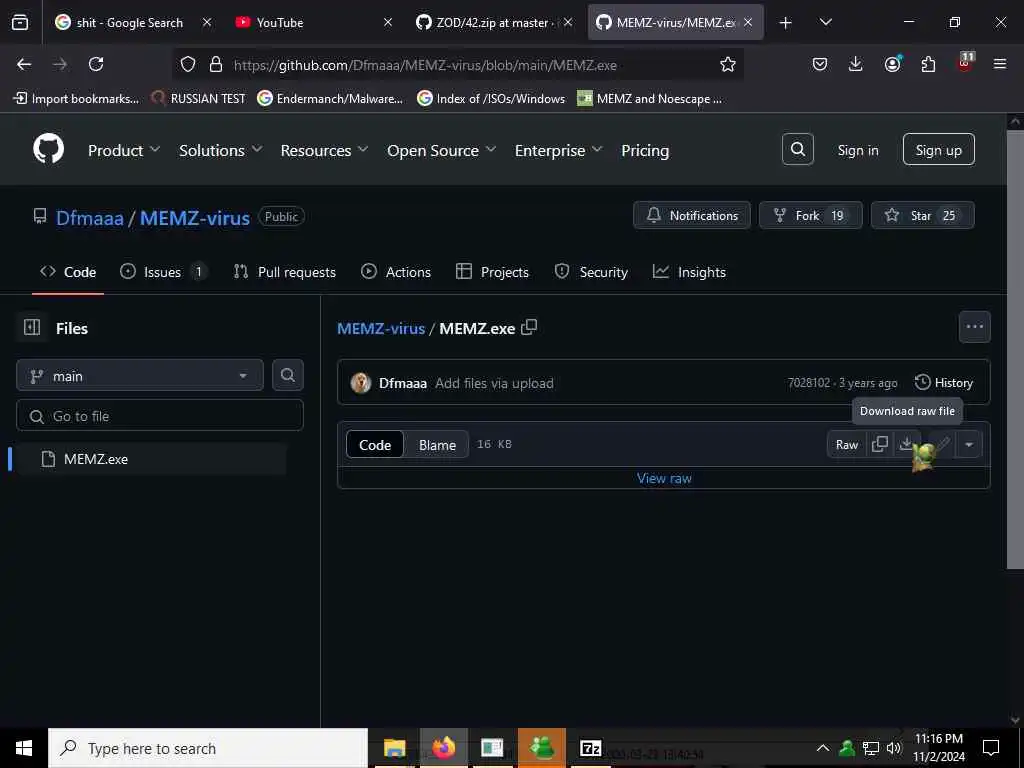Show tracking protection shield info
The image size is (1024, 768).
point(188,64)
